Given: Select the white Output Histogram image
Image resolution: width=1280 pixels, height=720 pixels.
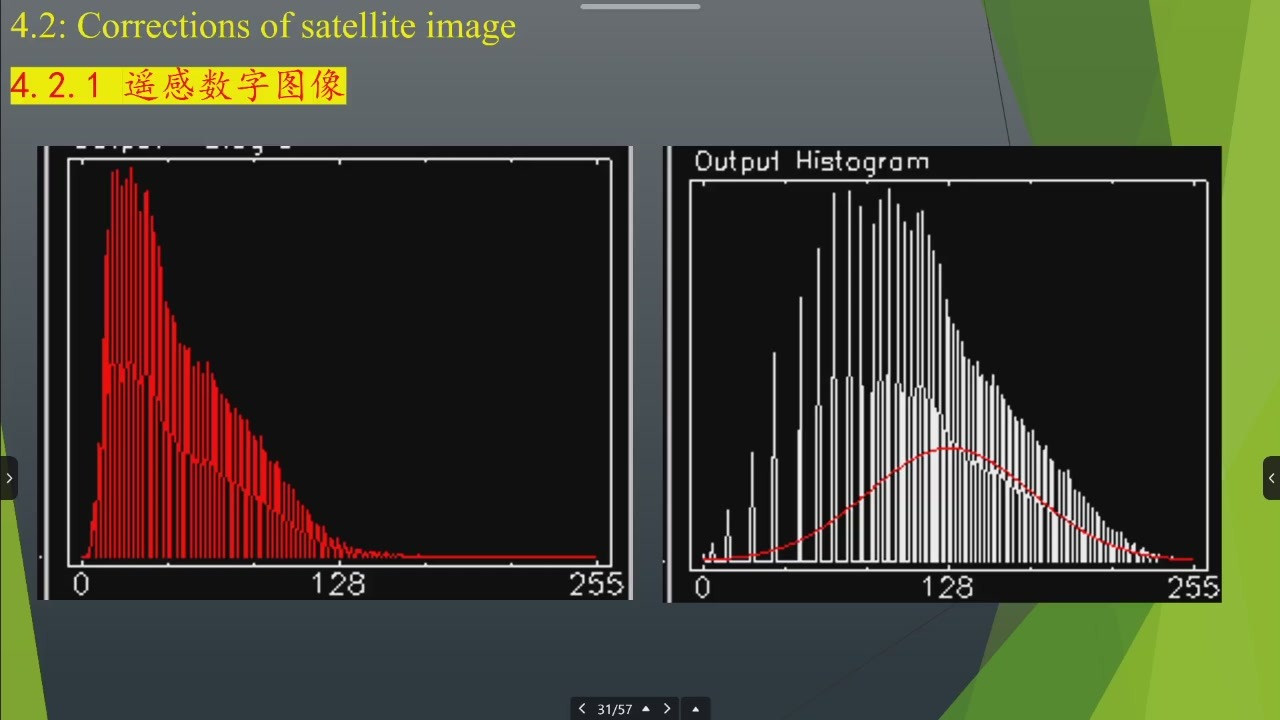Looking at the screenshot, I should point(942,374).
